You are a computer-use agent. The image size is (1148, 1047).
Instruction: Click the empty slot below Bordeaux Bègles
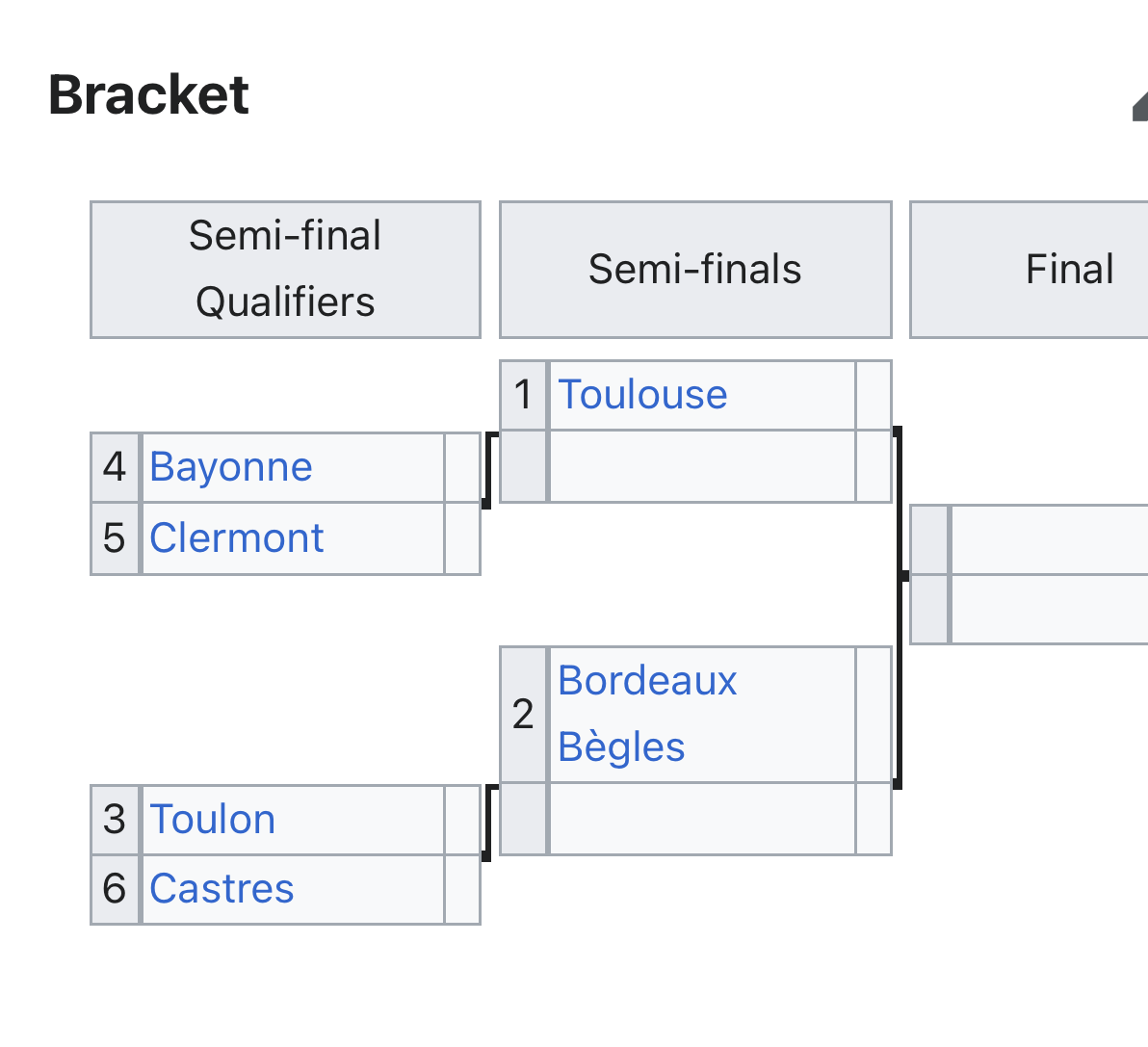point(701,819)
